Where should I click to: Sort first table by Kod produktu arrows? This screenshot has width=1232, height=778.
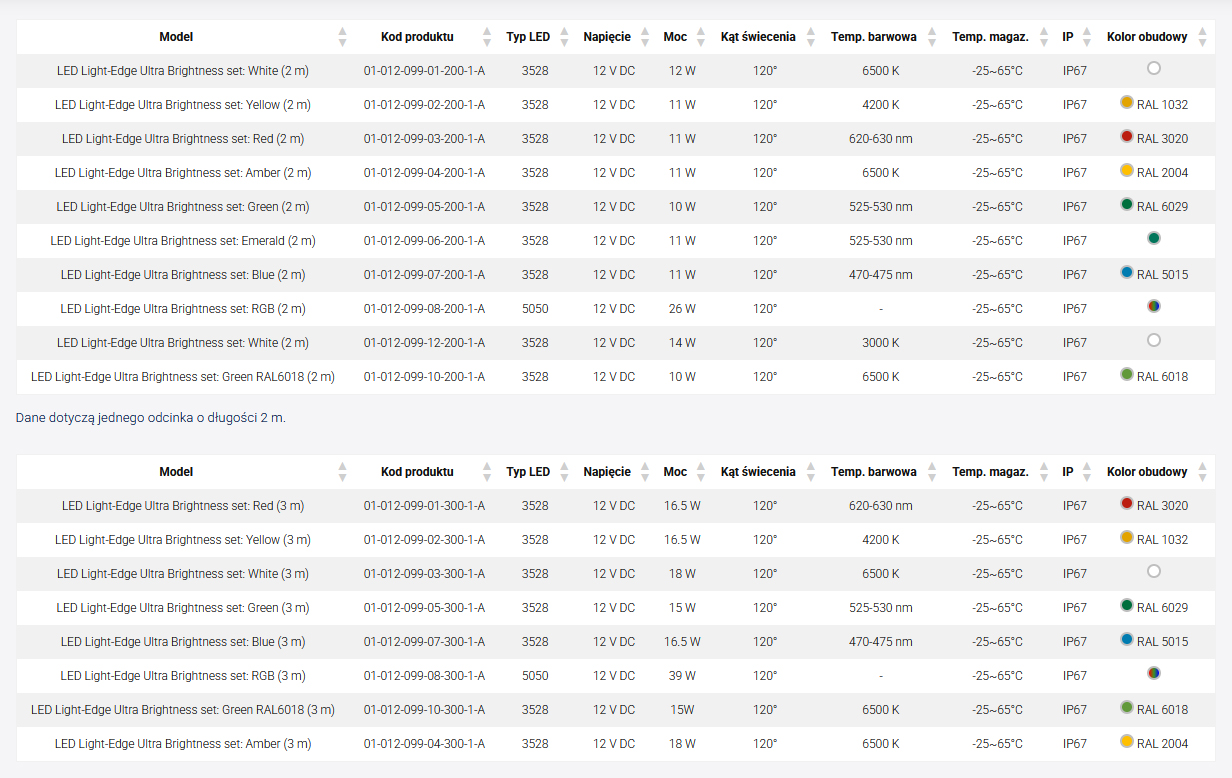pos(487,37)
